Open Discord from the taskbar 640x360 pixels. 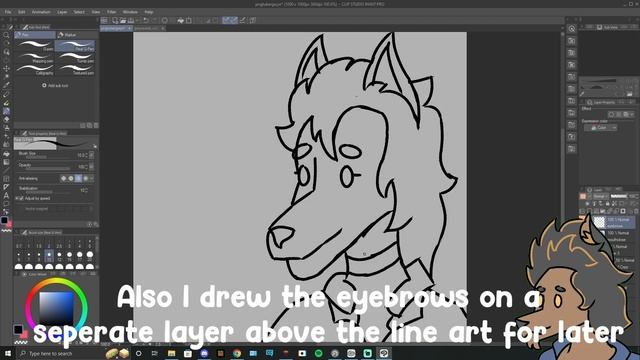click(x=204, y=353)
